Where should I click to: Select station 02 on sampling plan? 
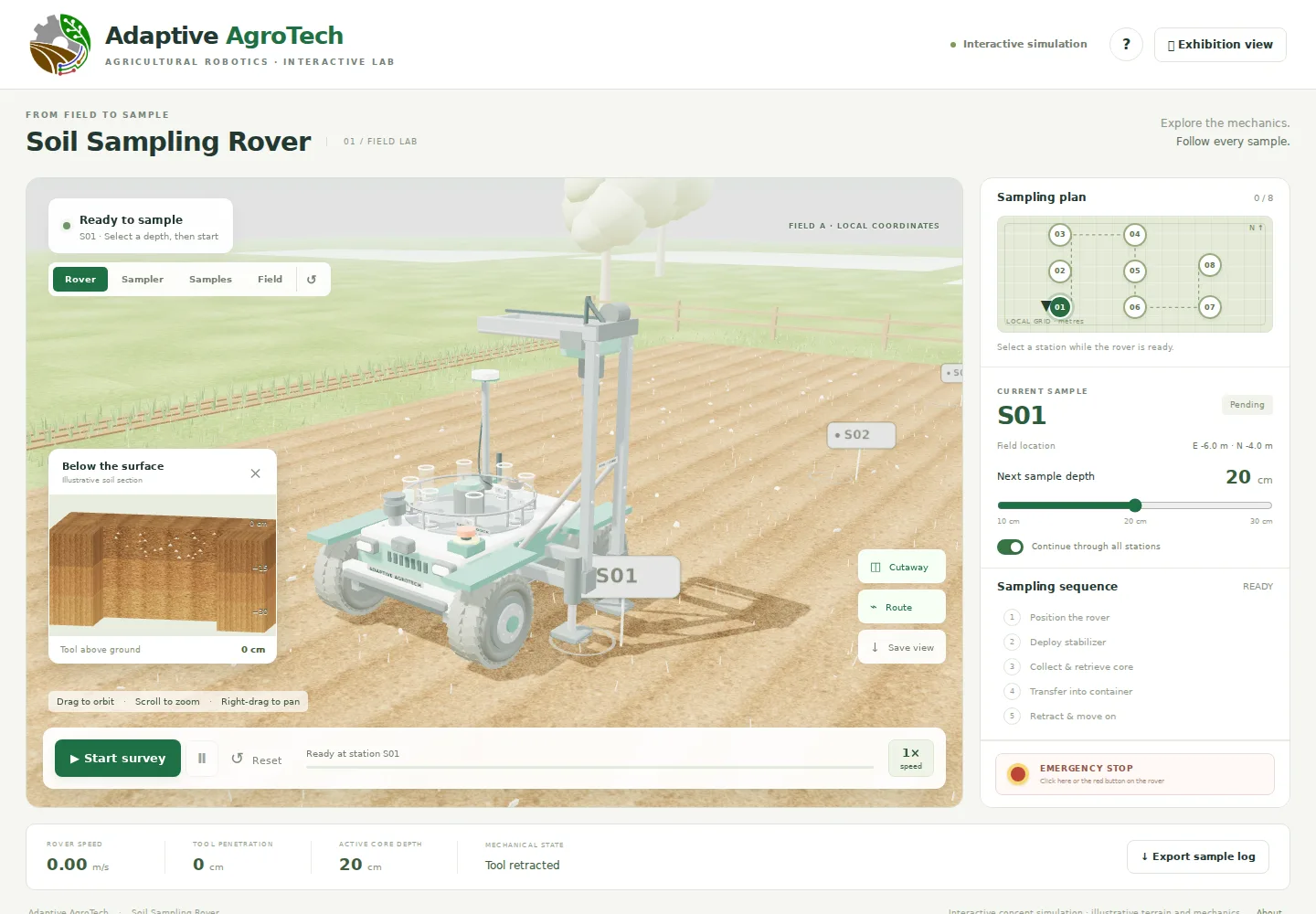(1060, 271)
